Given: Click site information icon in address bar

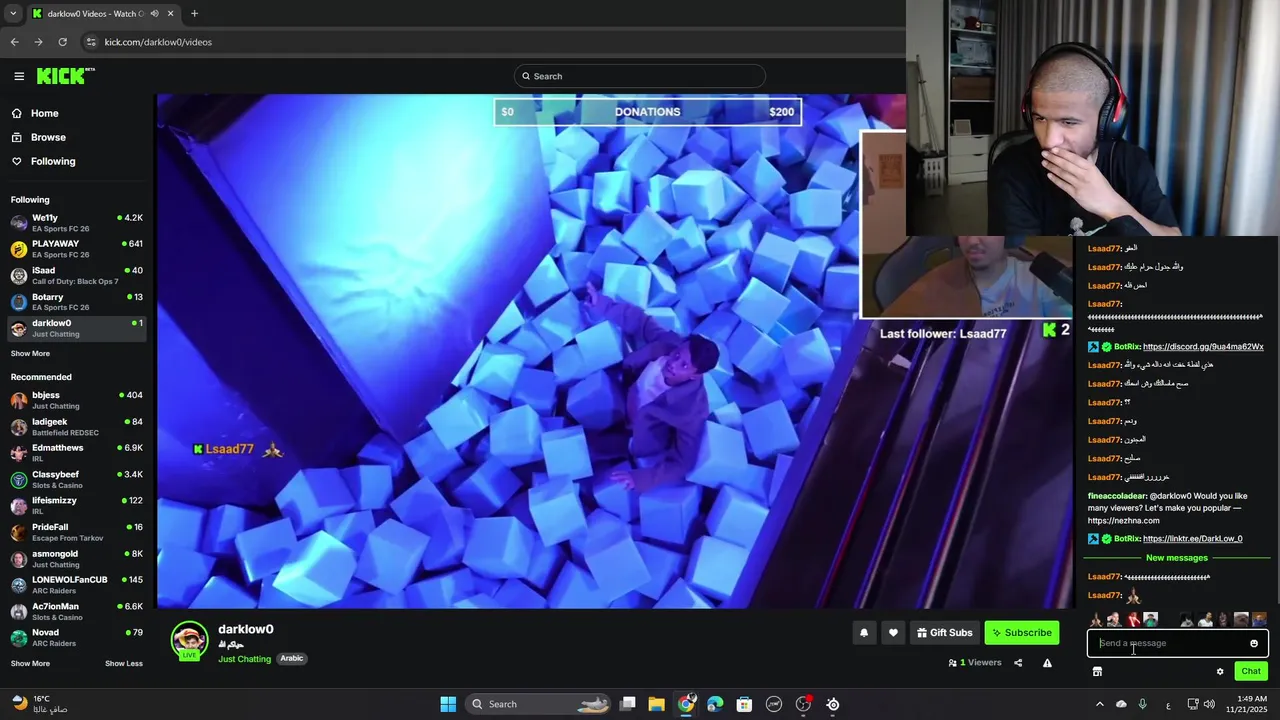Looking at the screenshot, I should click(91, 42).
